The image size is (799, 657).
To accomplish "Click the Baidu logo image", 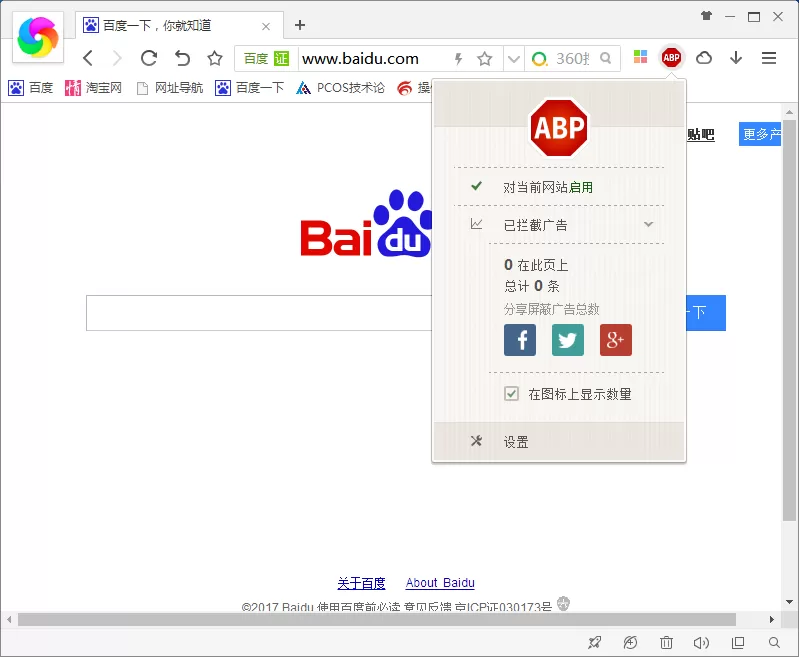I will 366,223.
